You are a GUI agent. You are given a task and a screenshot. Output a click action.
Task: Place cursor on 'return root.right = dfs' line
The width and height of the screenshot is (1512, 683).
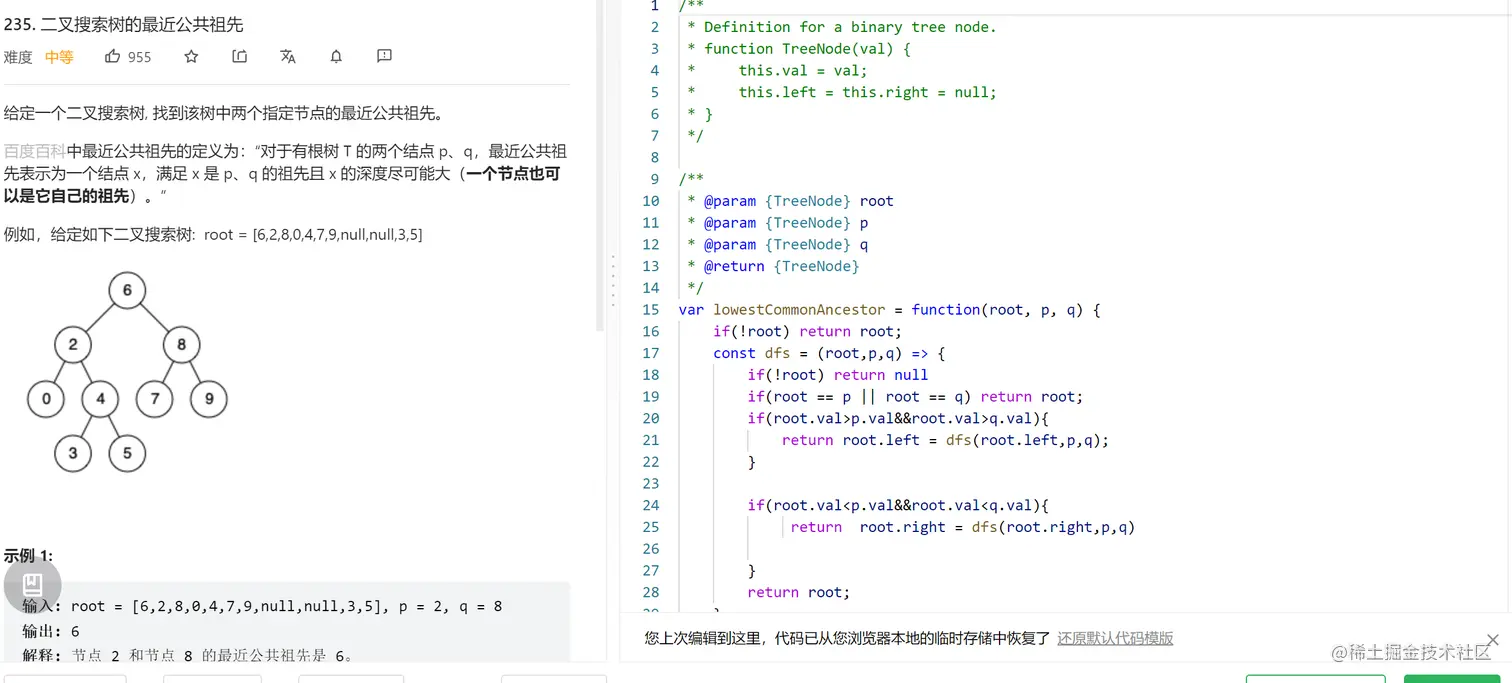(x=963, y=527)
